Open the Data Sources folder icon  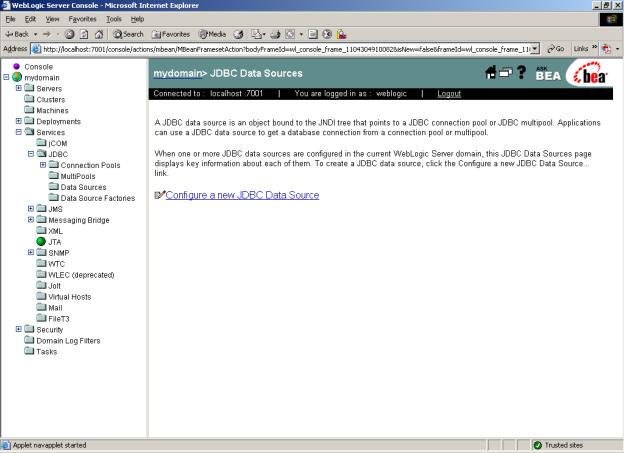click(53, 187)
